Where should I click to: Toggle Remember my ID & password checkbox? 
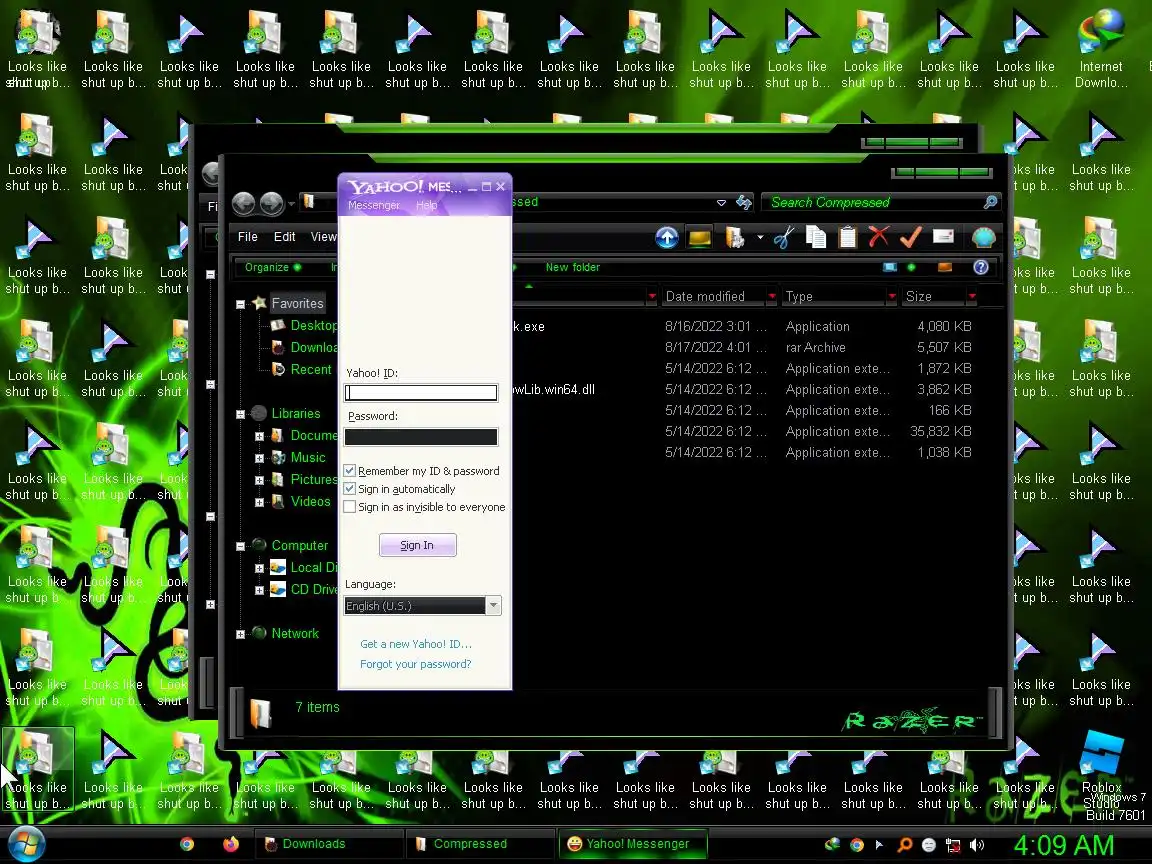(x=350, y=470)
